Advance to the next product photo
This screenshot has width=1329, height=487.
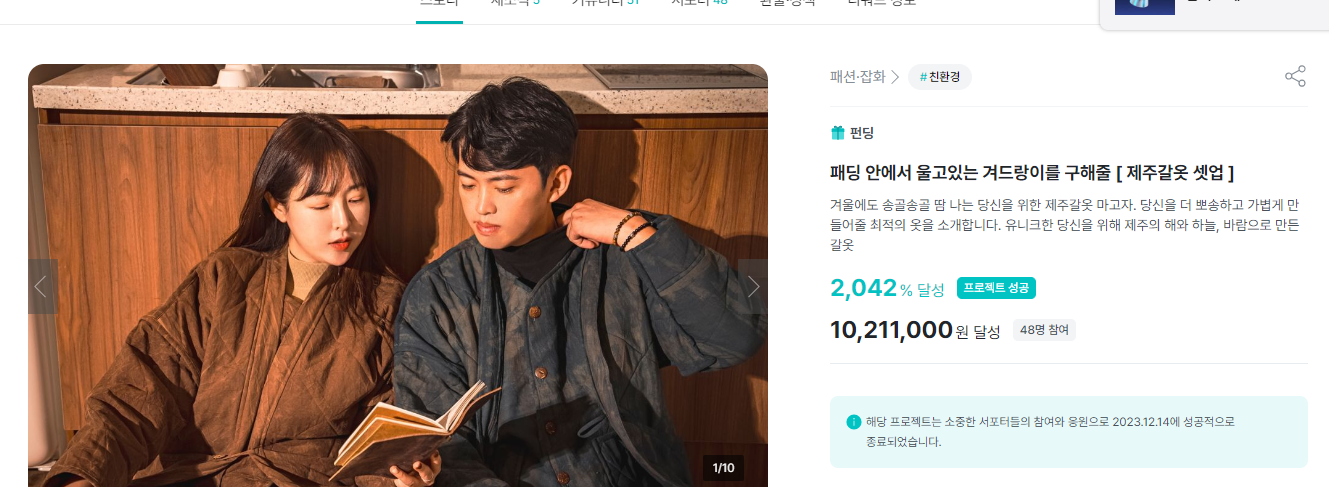(753, 287)
